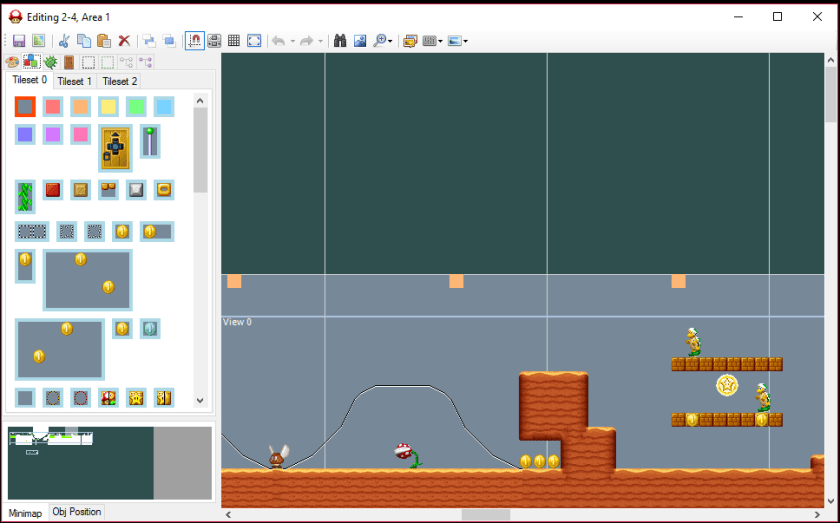
Task: Click the Cut scissors icon
Action: click(64, 41)
